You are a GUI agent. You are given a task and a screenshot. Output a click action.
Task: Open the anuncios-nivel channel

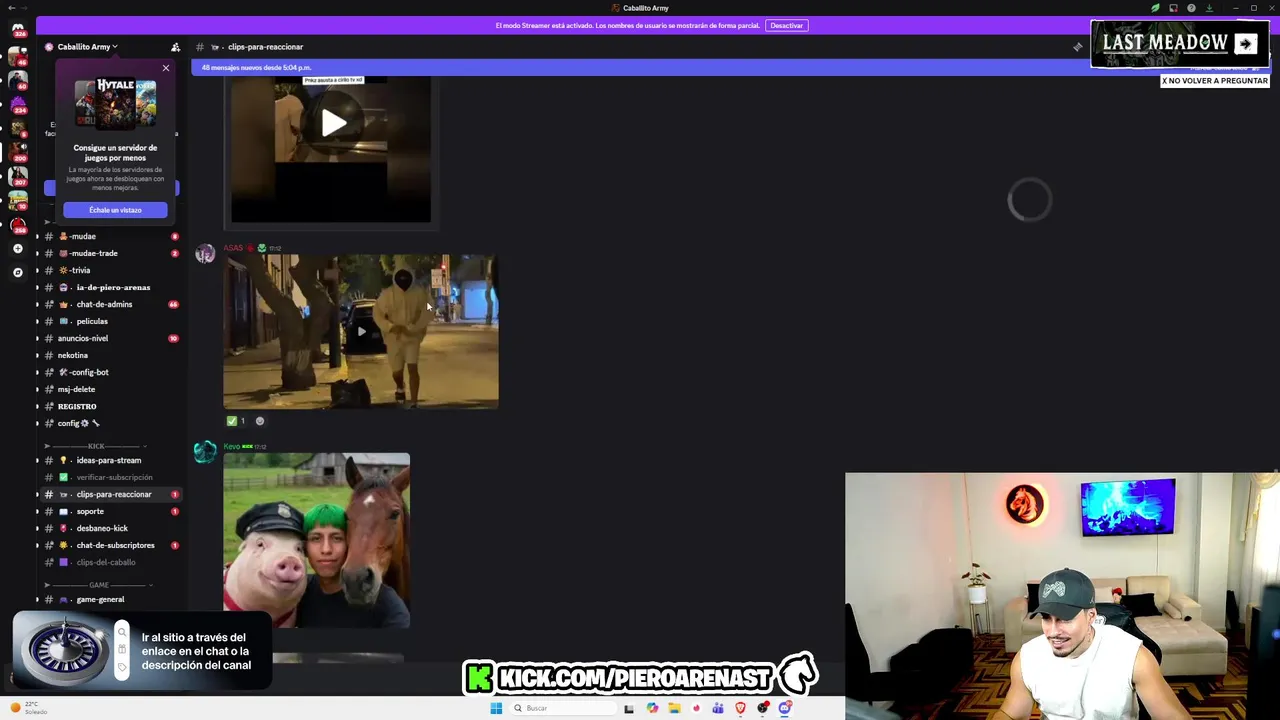[x=110, y=338]
